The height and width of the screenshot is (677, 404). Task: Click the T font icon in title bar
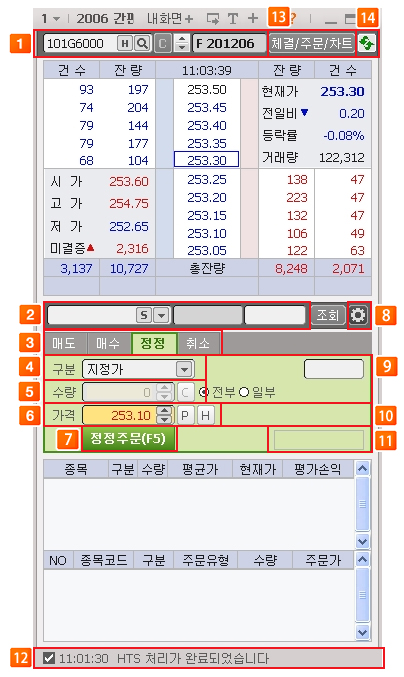coord(233,19)
